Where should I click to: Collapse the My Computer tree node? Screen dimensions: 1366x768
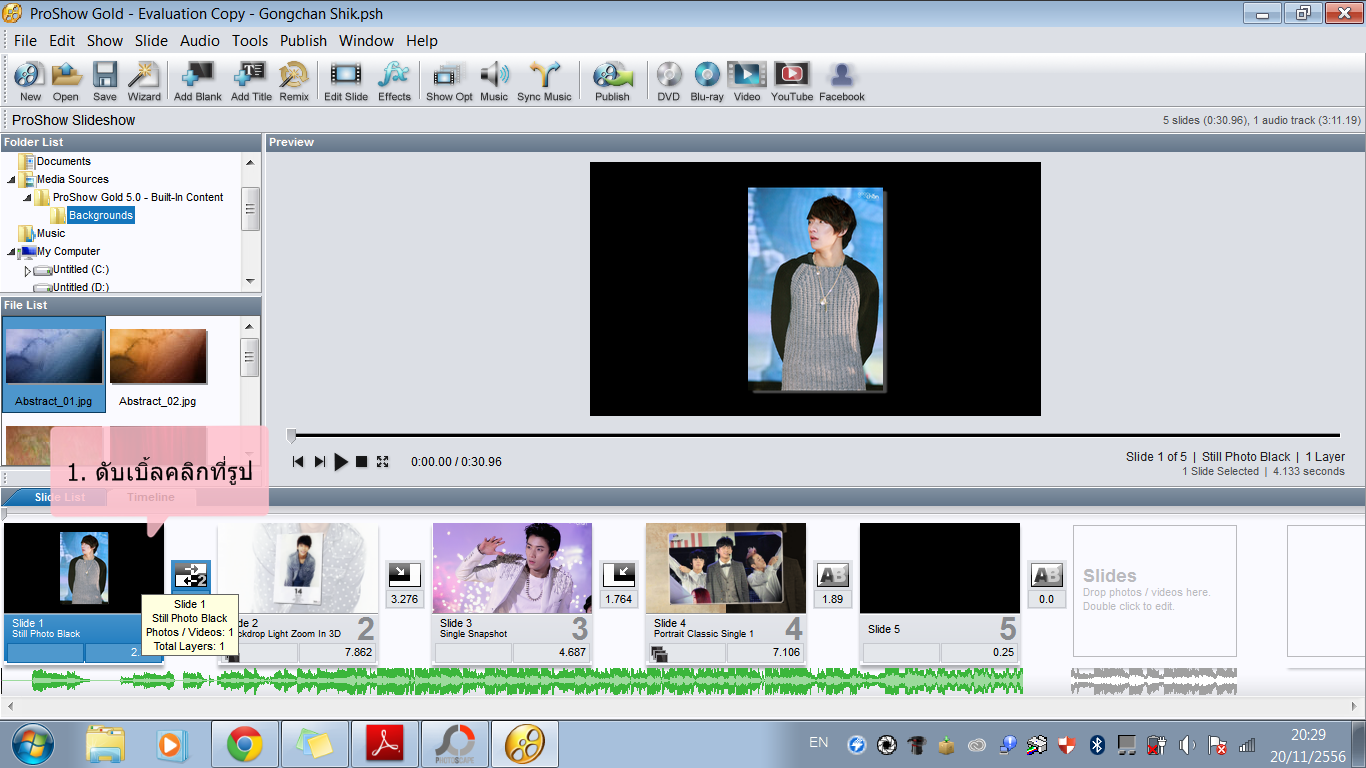click(x=12, y=252)
